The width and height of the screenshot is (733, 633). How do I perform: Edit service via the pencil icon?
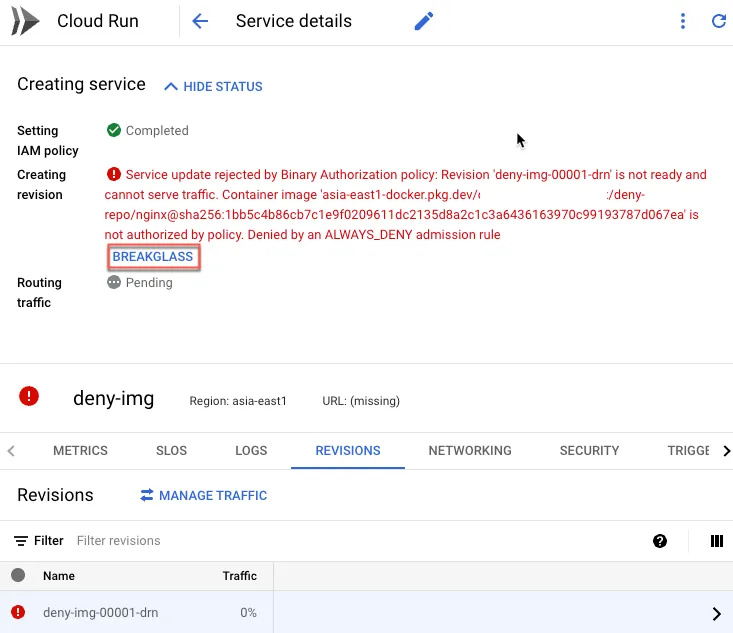(424, 21)
